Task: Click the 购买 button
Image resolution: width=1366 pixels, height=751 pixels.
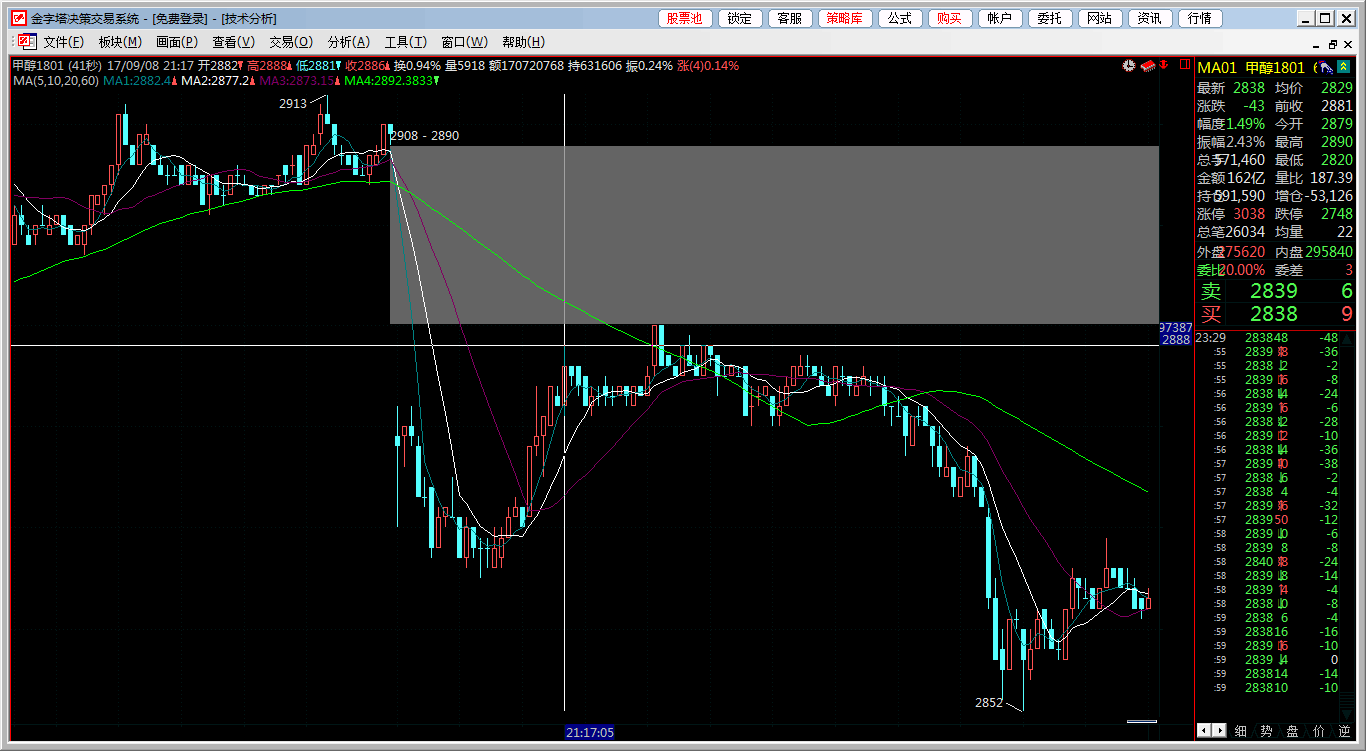Action: [950, 18]
